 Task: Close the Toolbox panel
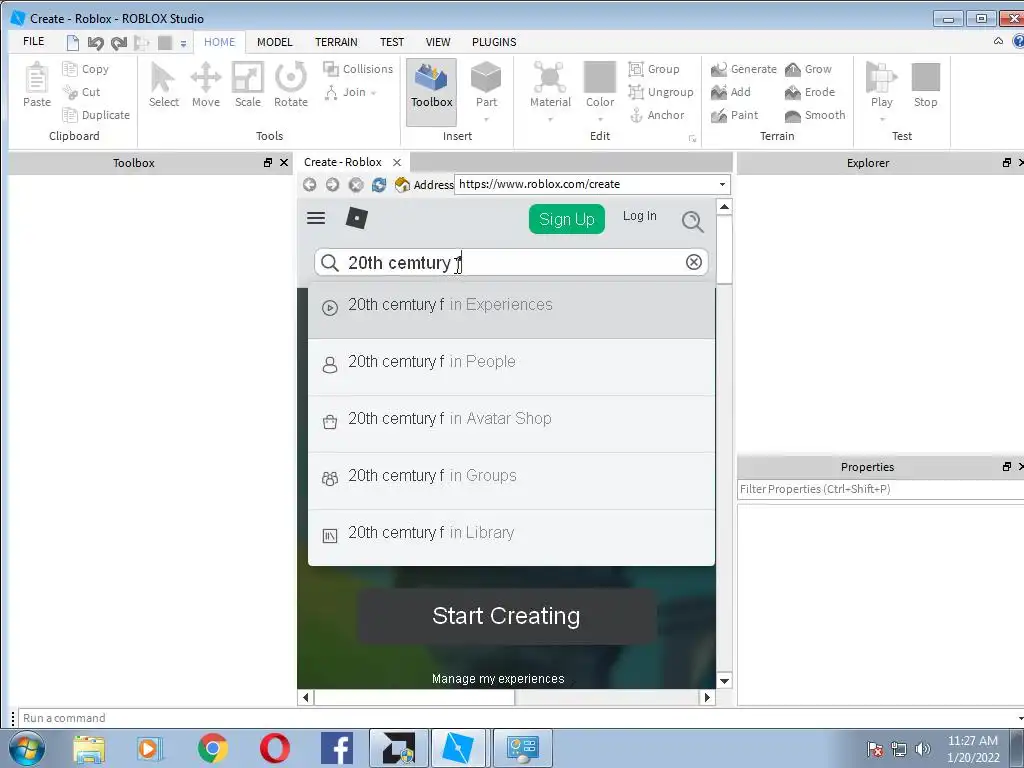[283, 163]
